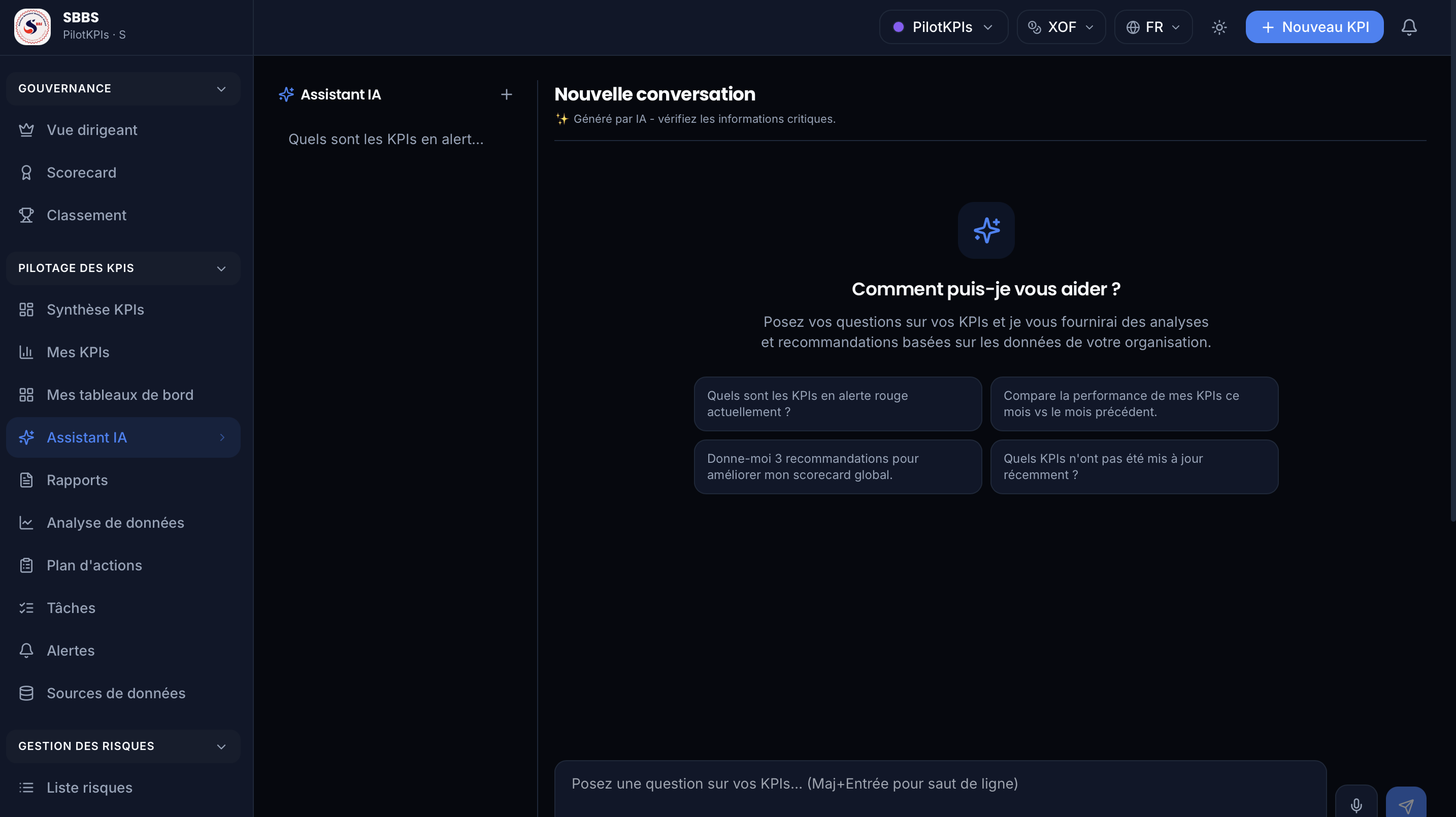This screenshot has width=1456, height=817.
Task: Open Classement menu item
Action: pos(123,215)
